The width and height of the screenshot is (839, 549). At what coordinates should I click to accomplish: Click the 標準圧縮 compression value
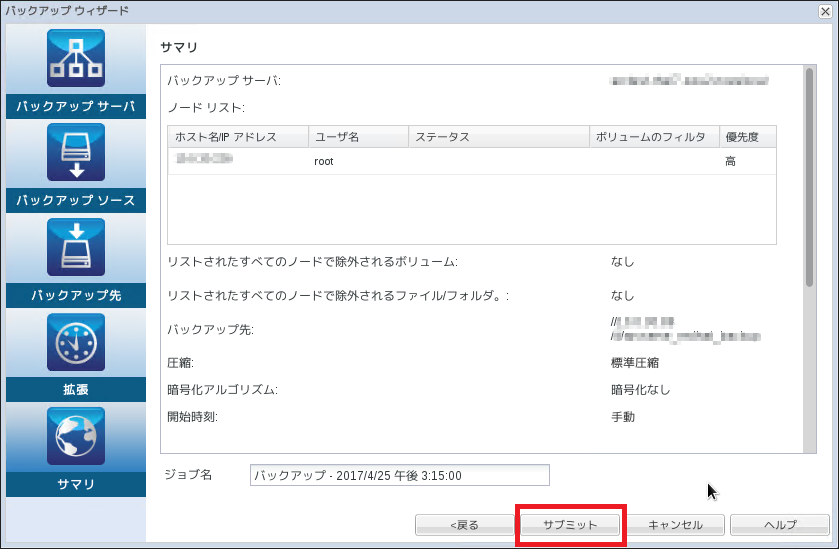pyautogui.click(x=635, y=363)
